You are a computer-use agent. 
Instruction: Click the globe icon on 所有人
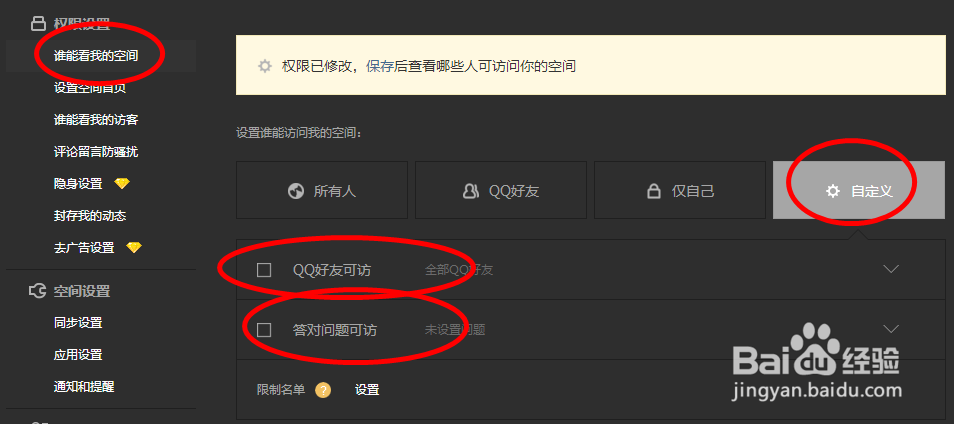296,191
